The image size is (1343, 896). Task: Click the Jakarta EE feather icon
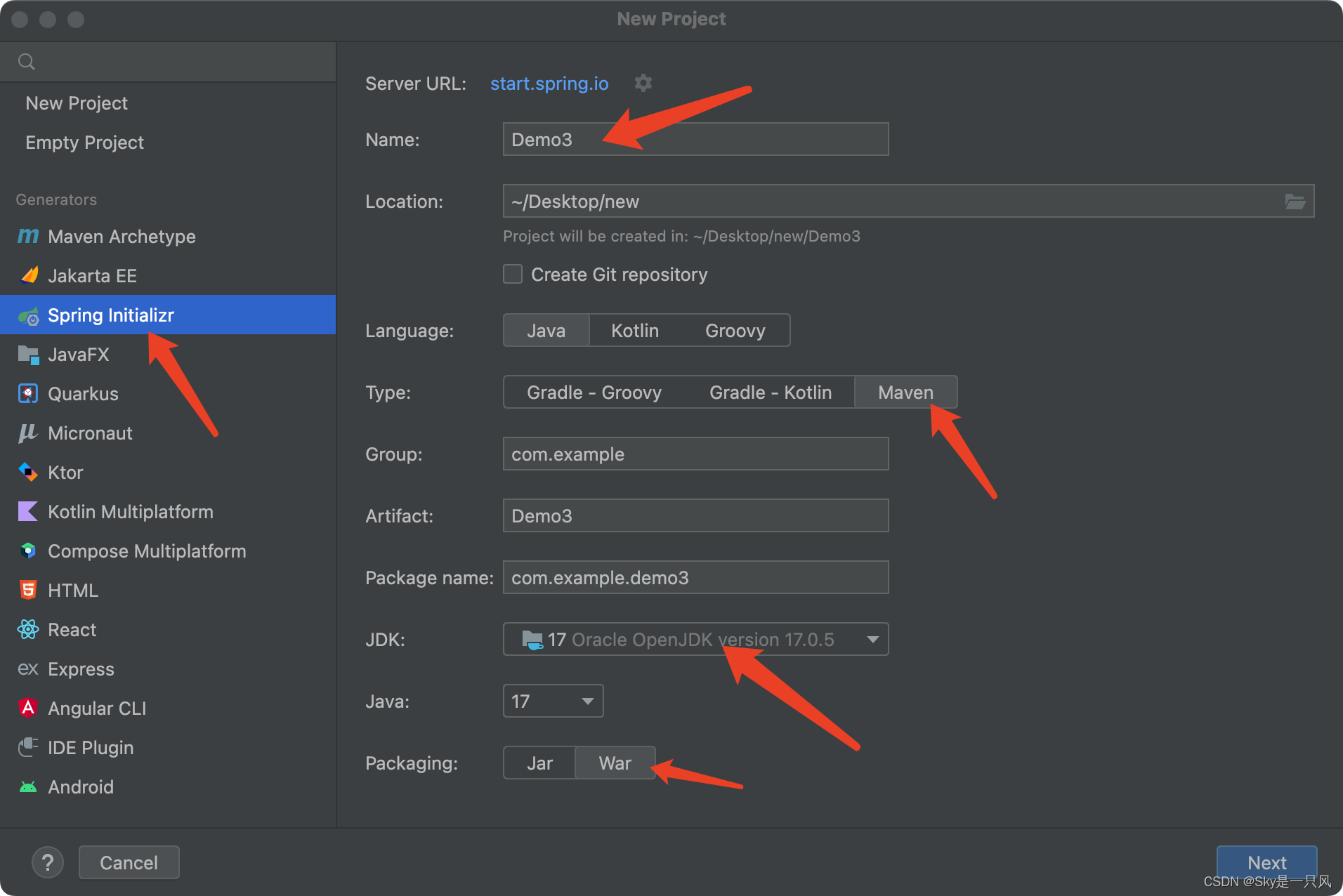coord(28,275)
